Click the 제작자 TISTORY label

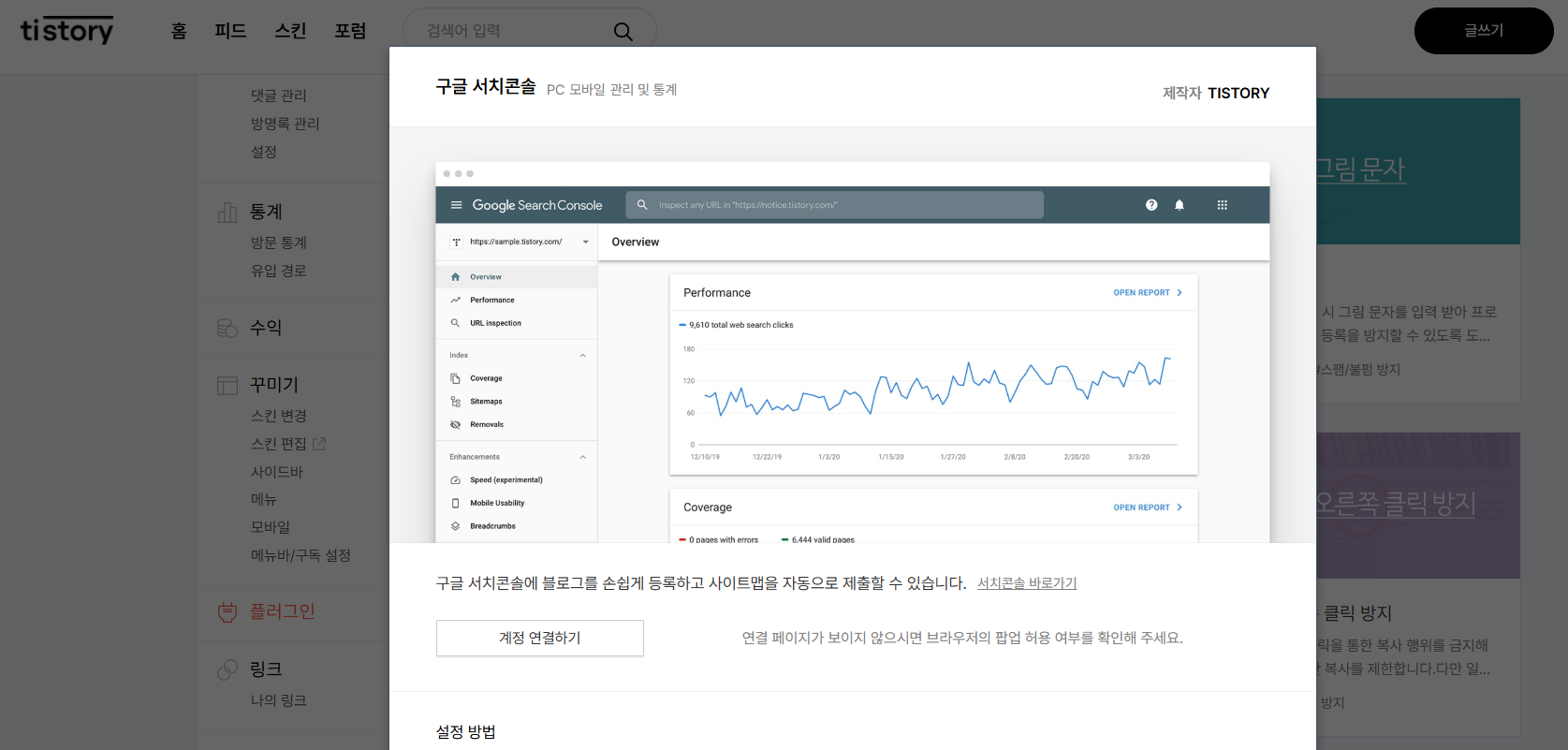click(1216, 93)
